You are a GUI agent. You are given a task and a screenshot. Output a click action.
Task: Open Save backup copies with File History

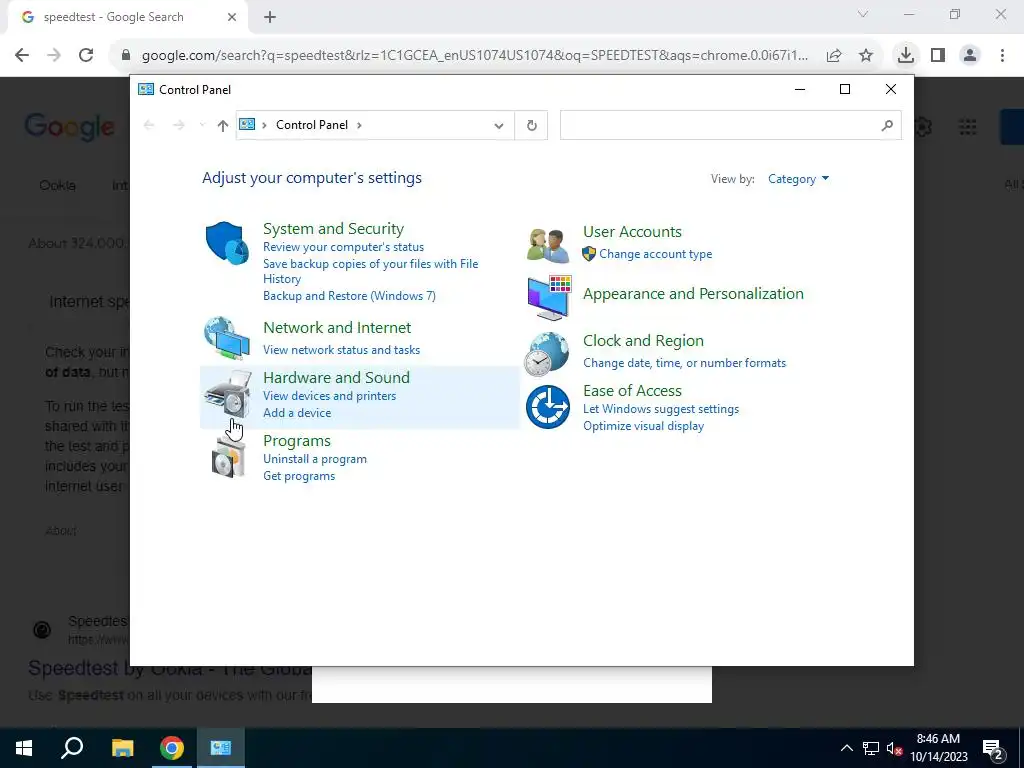click(370, 271)
